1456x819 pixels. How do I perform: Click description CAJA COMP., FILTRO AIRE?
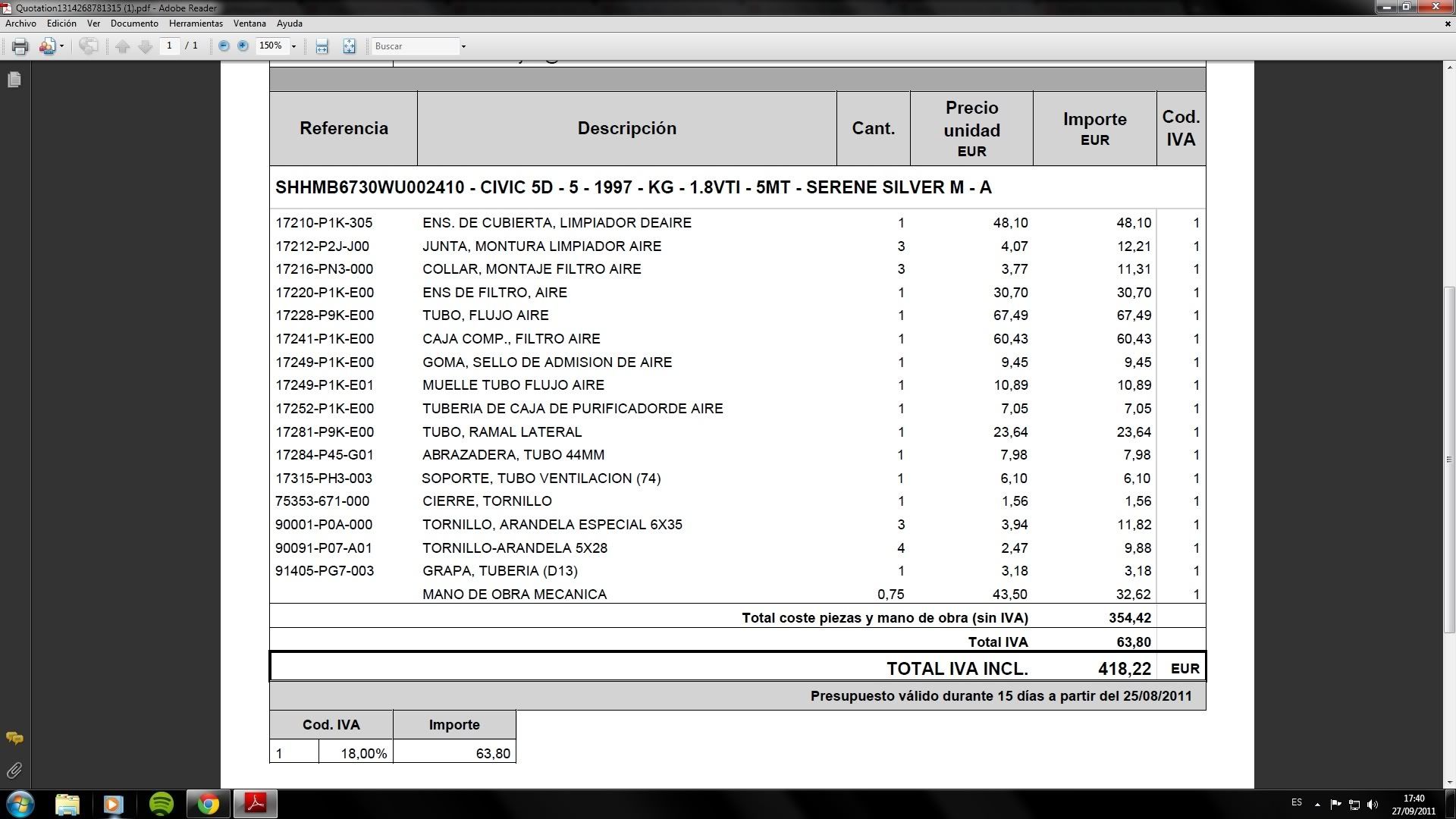pyautogui.click(x=511, y=339)
